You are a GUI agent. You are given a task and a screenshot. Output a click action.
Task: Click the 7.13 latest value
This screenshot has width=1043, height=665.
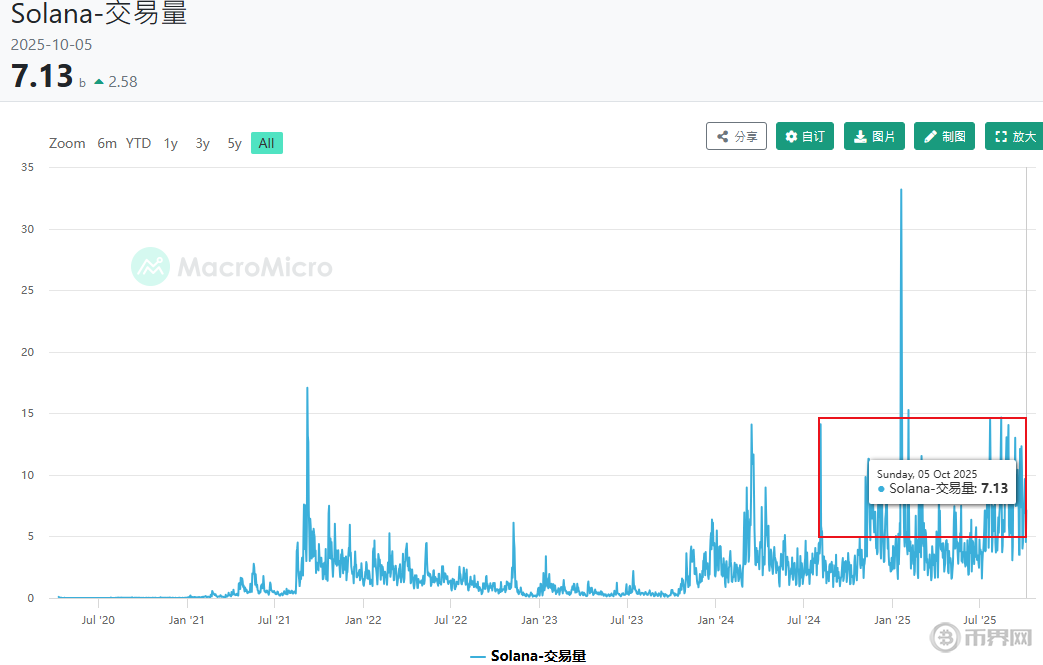click(42, 76)
